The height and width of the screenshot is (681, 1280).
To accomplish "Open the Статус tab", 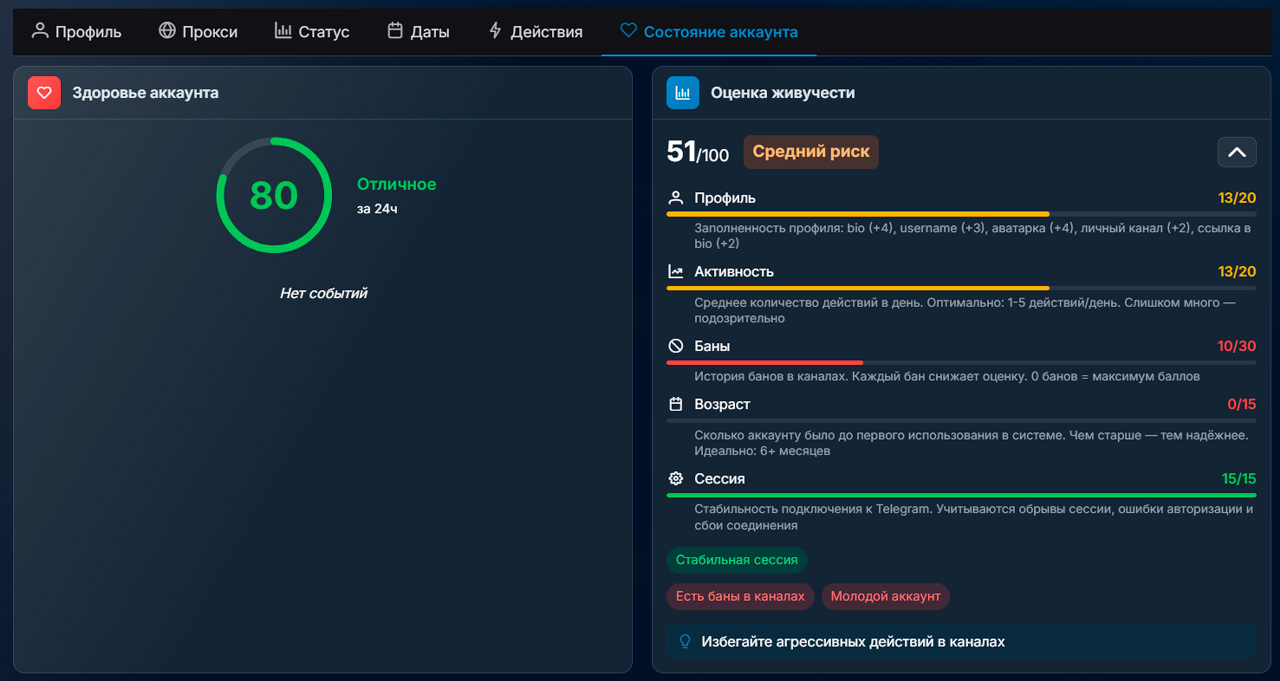I will [312, 31].
